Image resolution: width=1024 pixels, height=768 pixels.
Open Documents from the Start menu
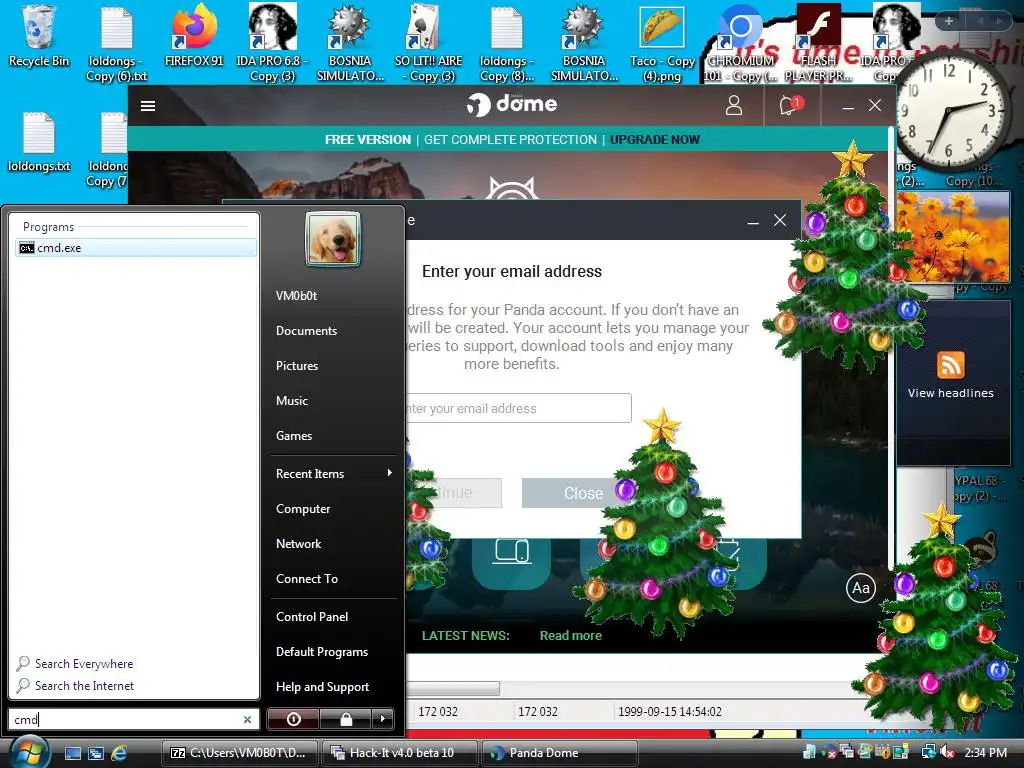click(306, 330)
